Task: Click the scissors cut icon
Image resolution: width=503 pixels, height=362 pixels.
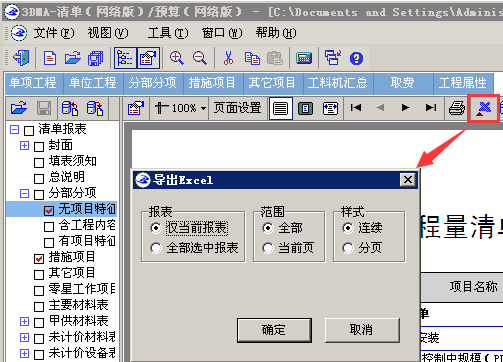Action: point(228,58)
